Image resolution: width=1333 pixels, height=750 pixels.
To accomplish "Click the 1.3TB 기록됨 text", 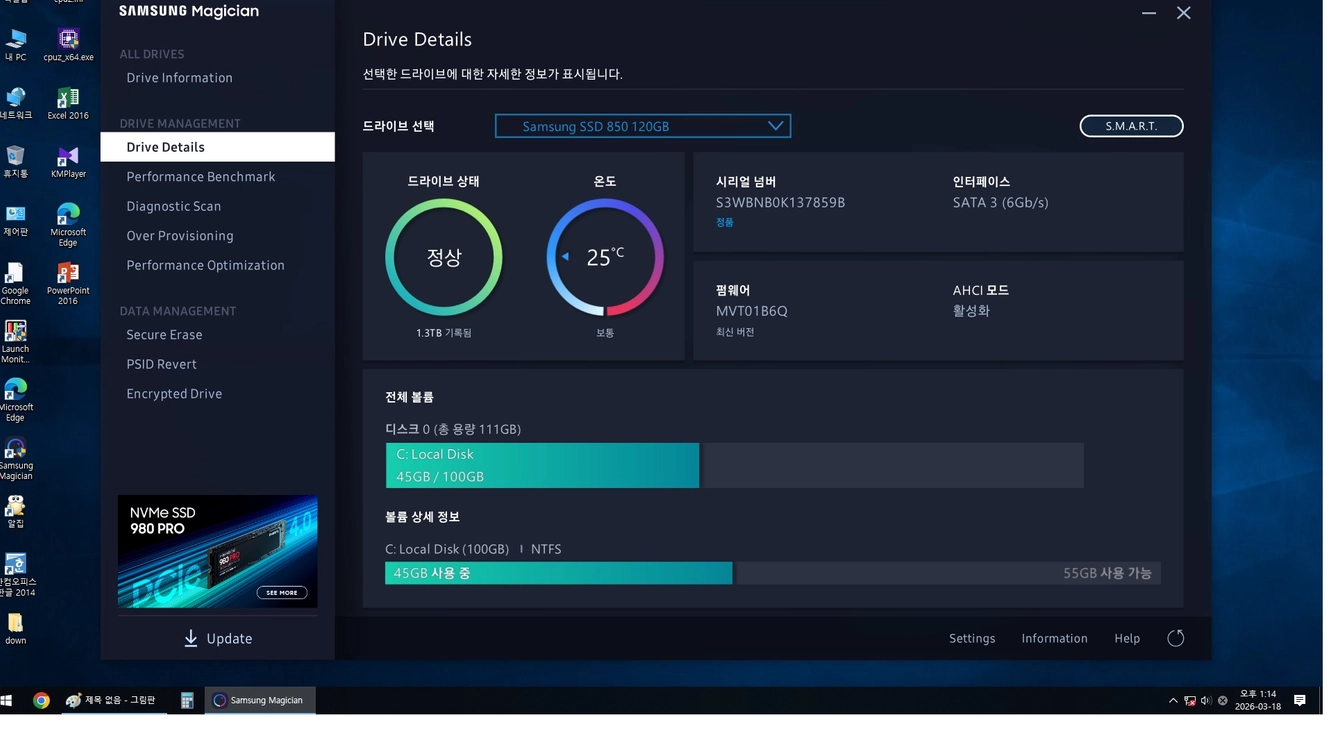I will (444, 333).
